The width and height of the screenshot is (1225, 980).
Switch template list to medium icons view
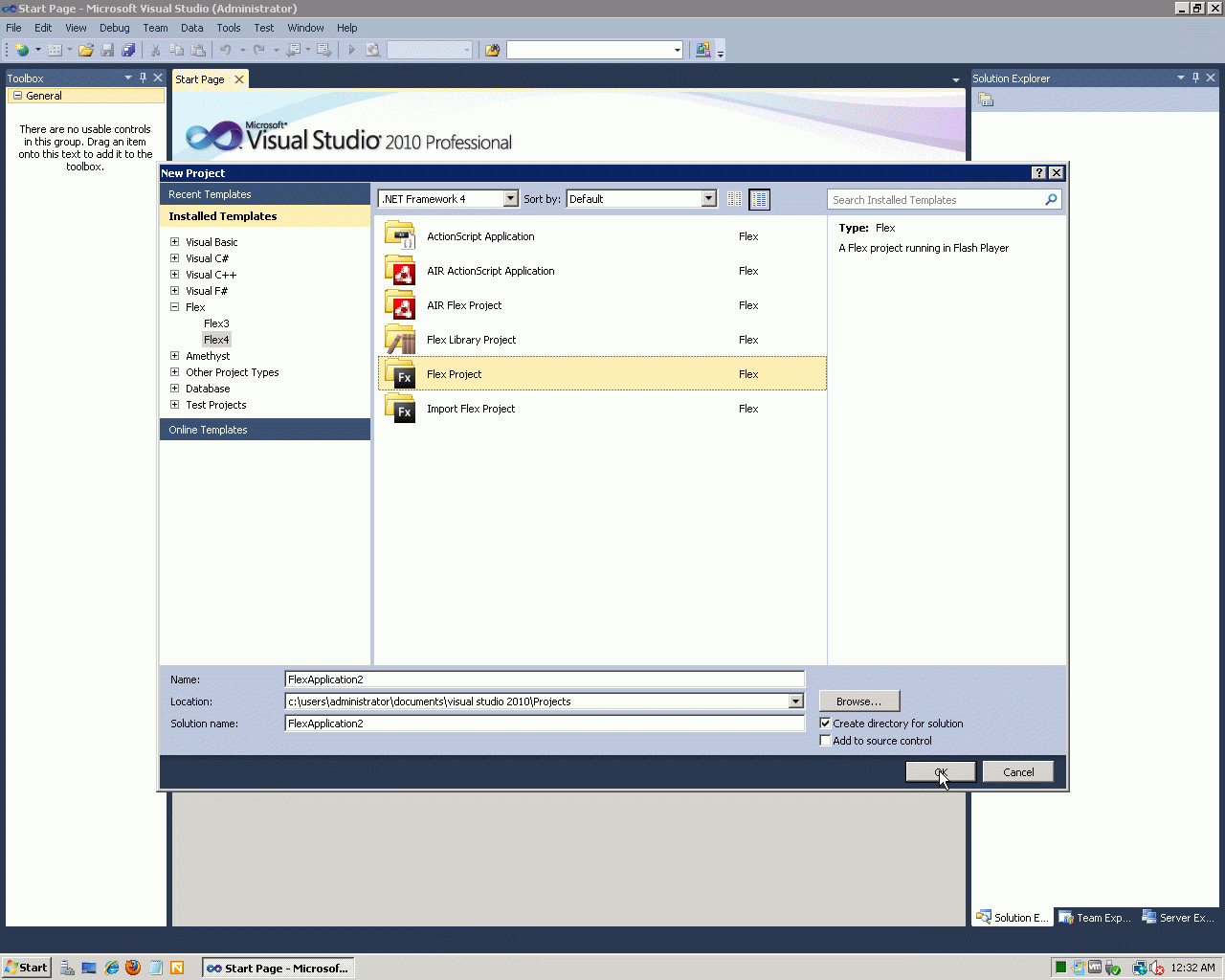tap(759, 199)
